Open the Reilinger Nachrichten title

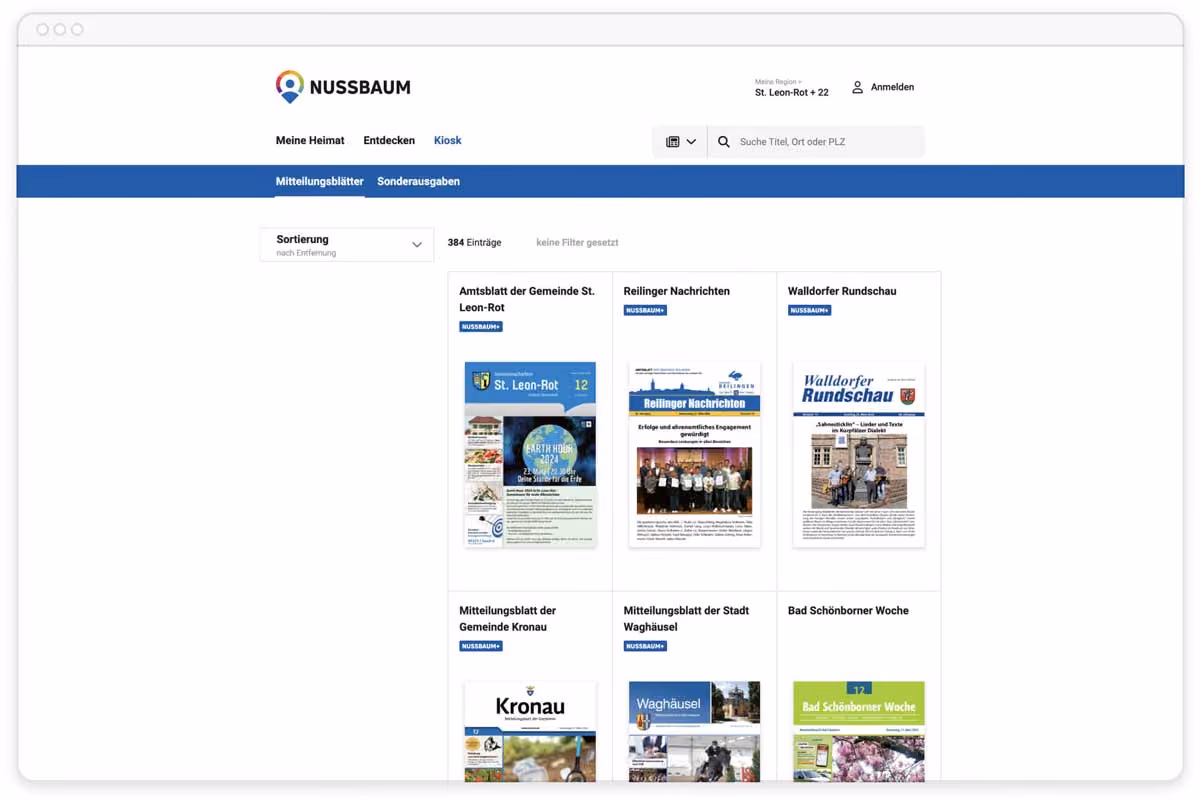[677, 291]
